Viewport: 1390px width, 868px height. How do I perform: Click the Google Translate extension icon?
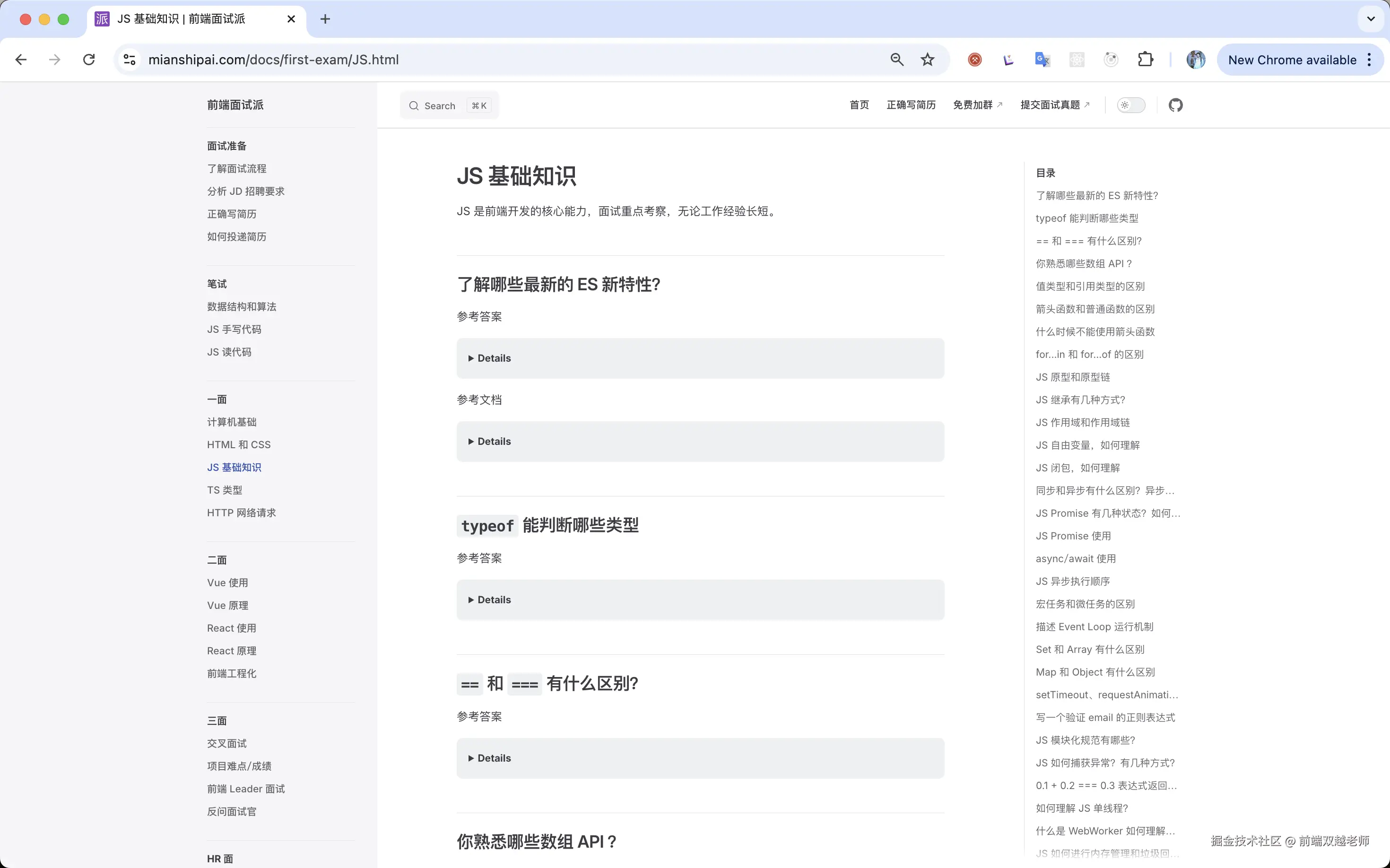[x=1042, y=59]
